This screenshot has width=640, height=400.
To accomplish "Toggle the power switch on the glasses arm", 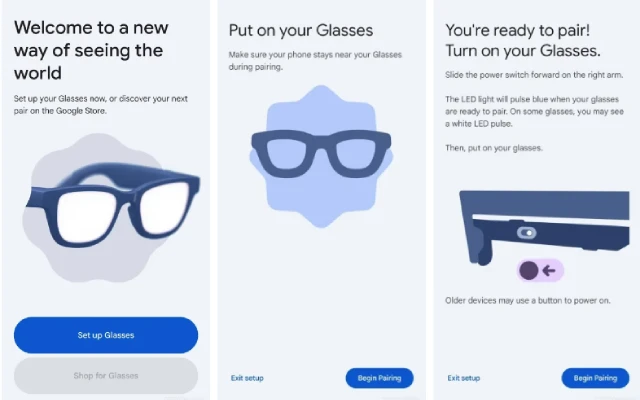I will pos(527,233).
